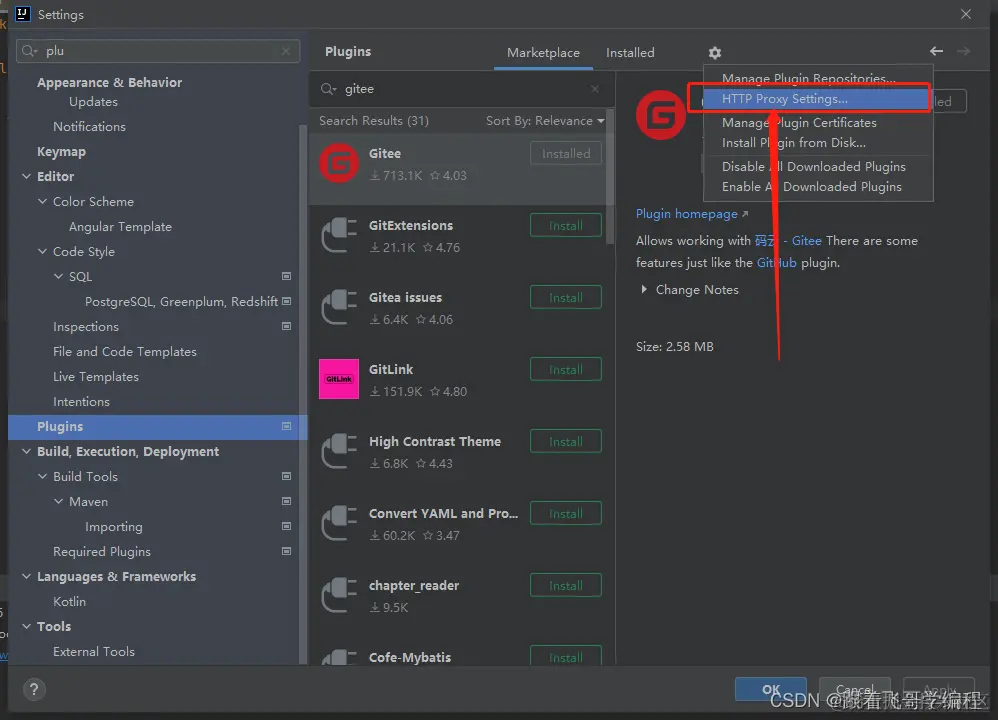The height and width of the screenshot is (720, 998).
Task: Select Keymap in settings tree
Action: point(61,152)
